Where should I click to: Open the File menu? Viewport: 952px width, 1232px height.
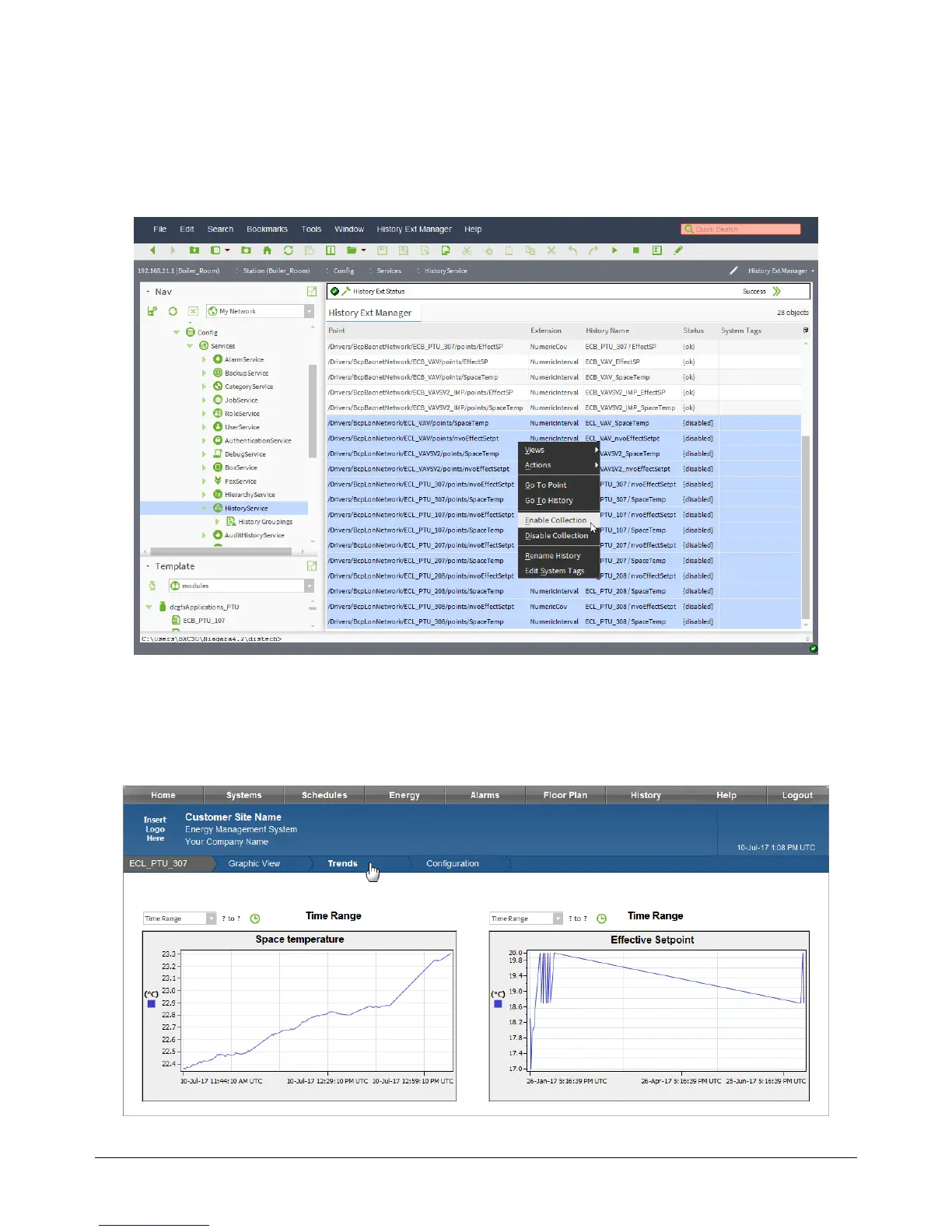[160, 229]
